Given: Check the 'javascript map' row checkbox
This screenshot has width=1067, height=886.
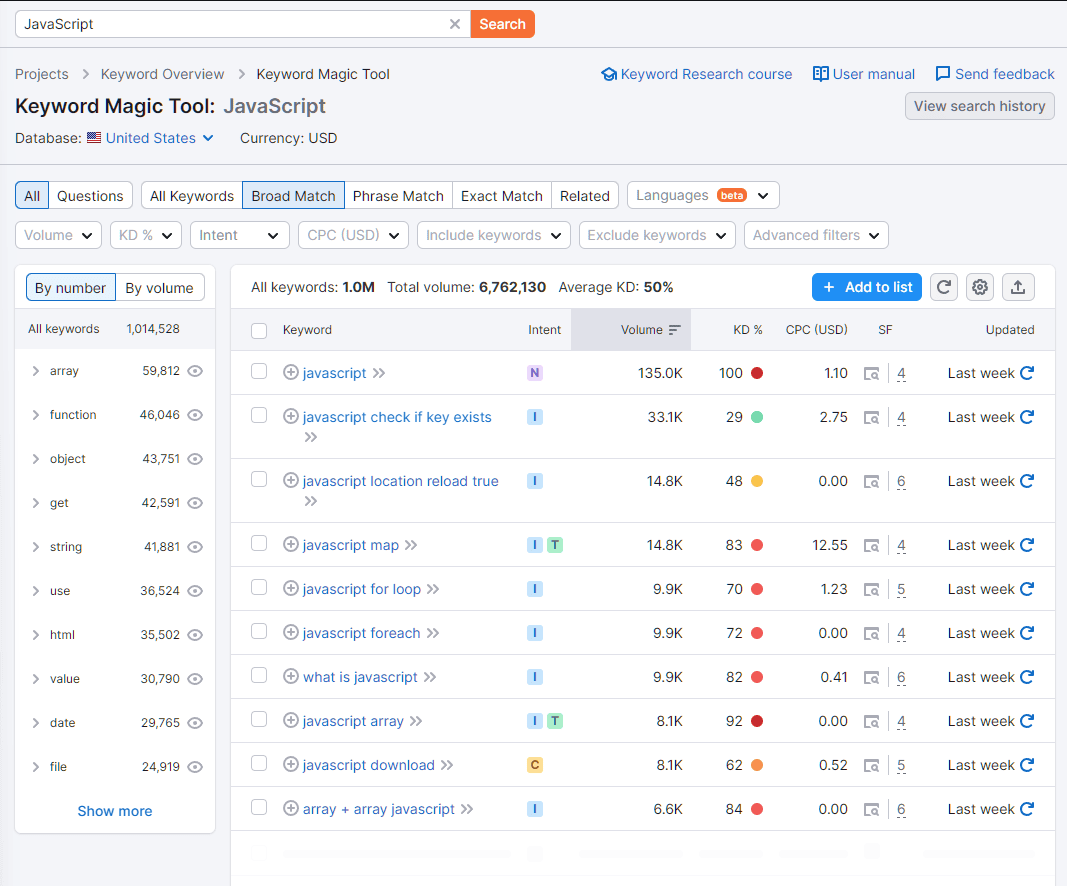Looking at the screenshot, I should point(259,543).
